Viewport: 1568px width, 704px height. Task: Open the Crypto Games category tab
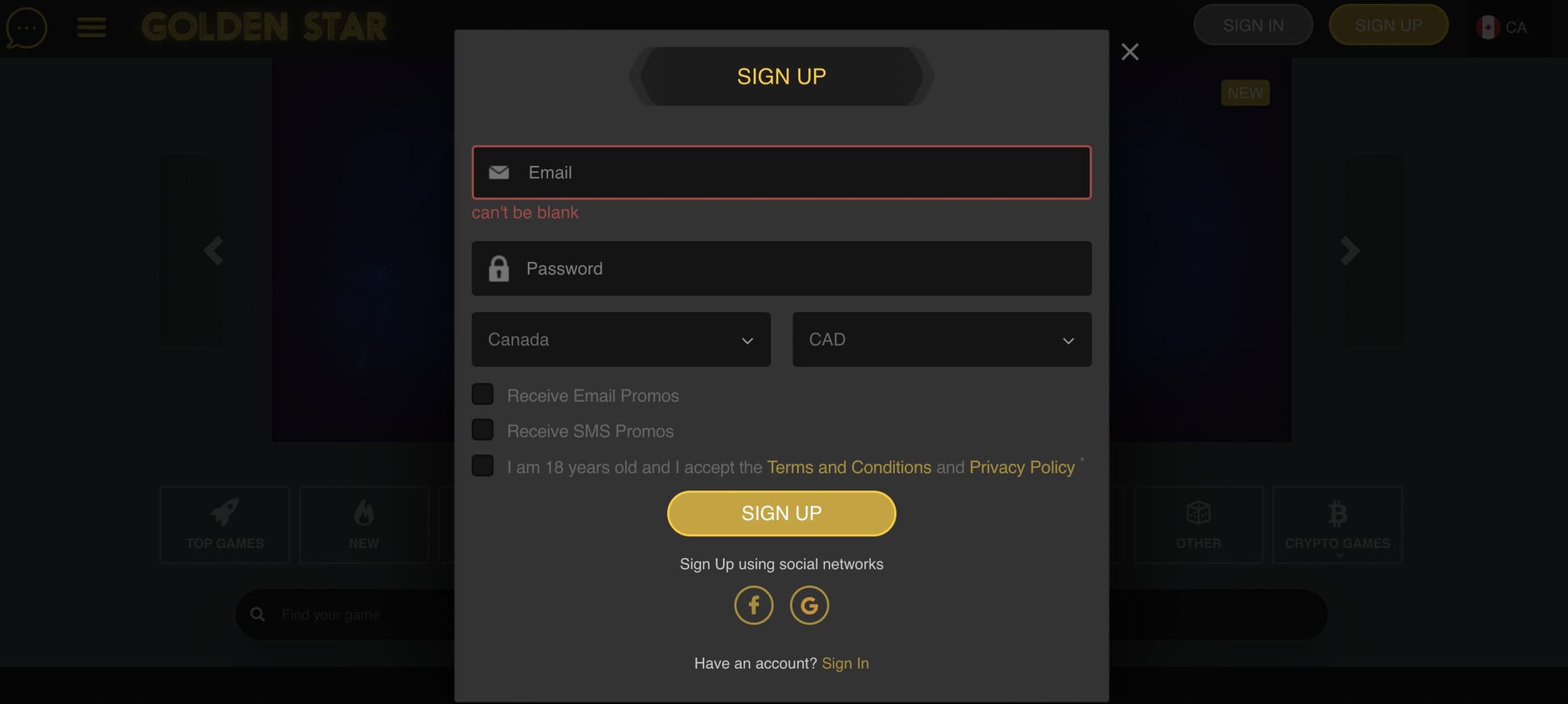pyautogui.click(x=1337, y=525)
